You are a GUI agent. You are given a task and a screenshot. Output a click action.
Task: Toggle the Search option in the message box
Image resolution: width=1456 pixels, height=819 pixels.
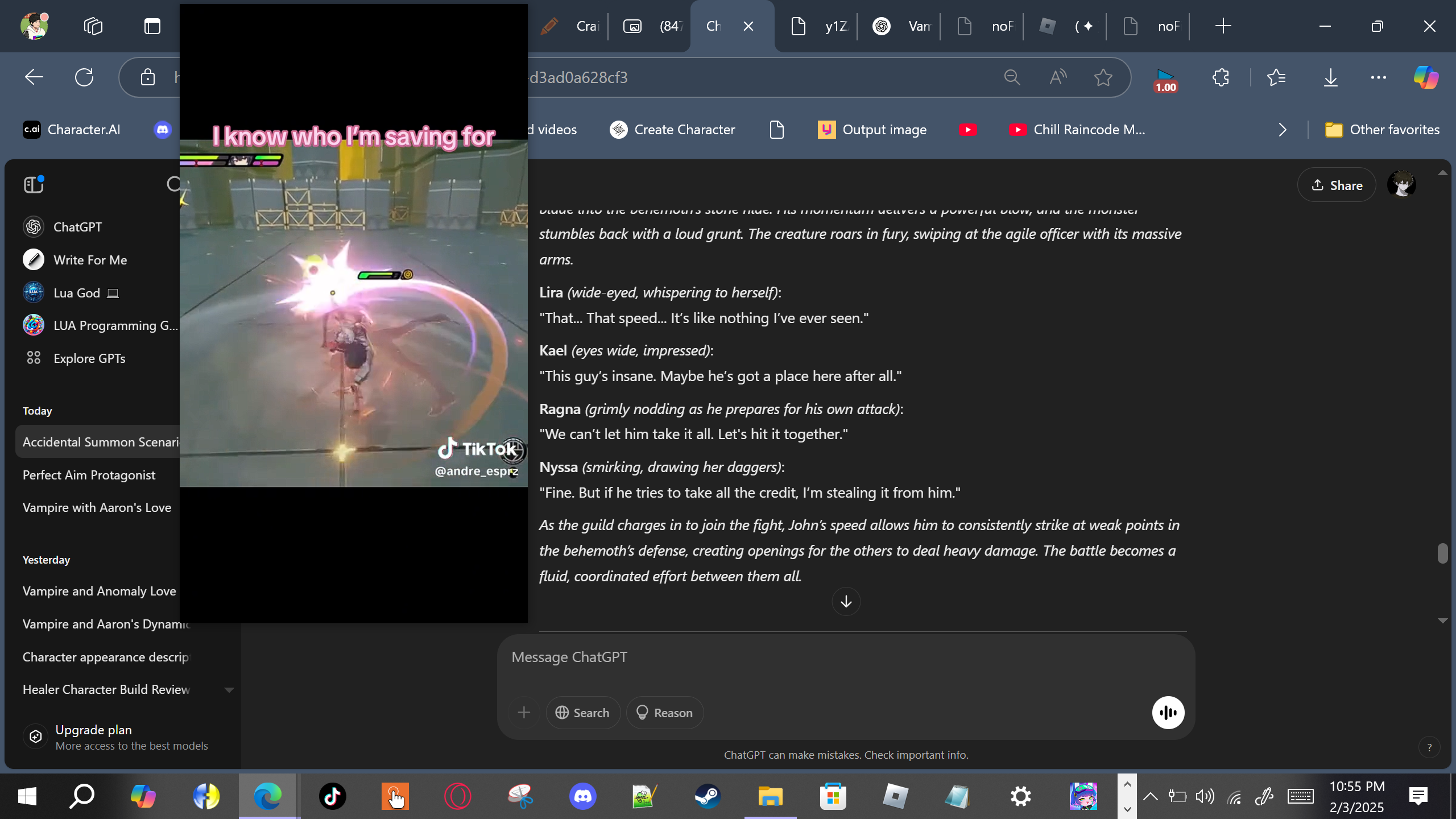[583, 713]
